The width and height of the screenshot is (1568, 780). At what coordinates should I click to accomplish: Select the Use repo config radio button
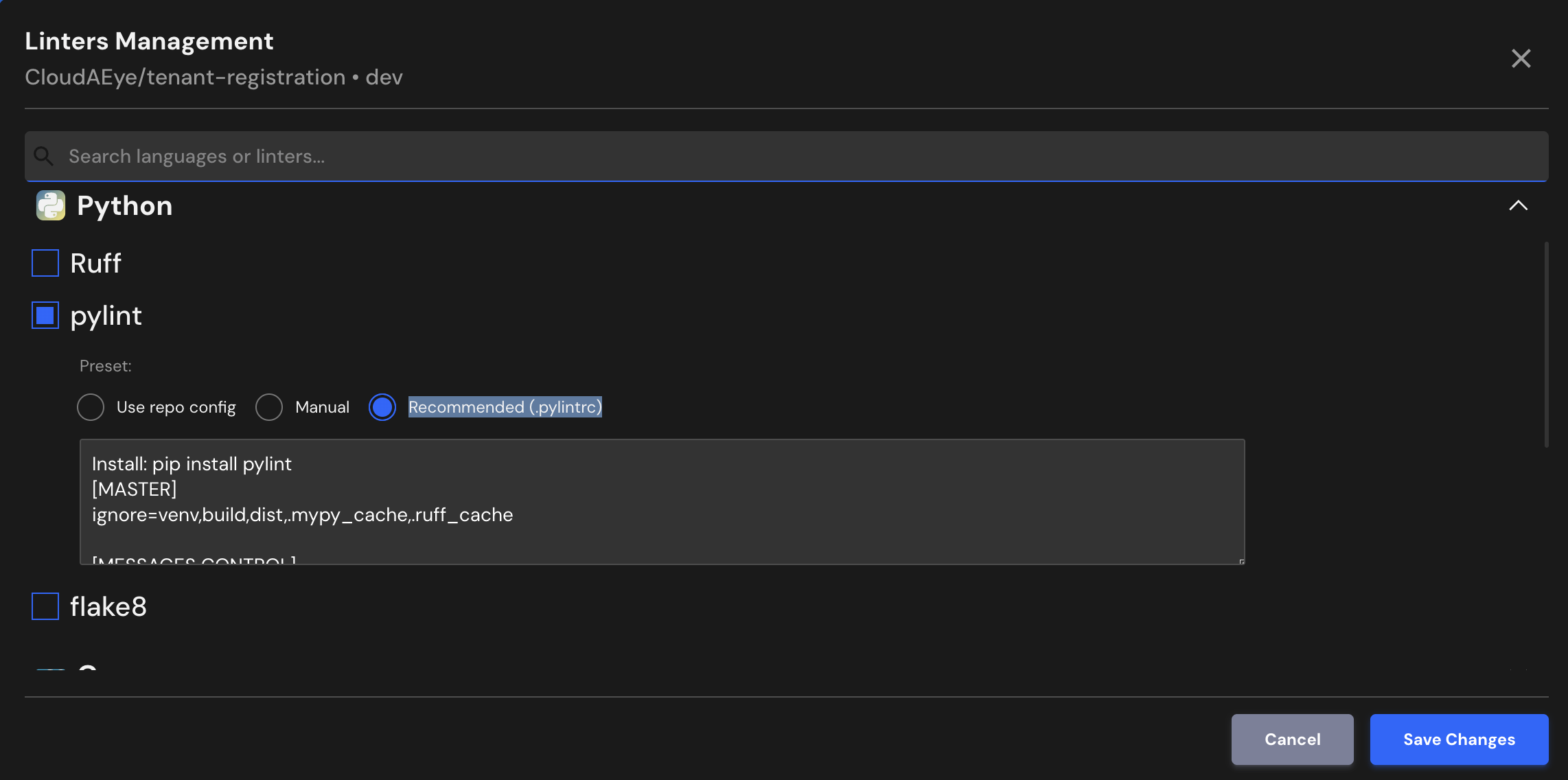pyautogui.click(x=91, y=407)
